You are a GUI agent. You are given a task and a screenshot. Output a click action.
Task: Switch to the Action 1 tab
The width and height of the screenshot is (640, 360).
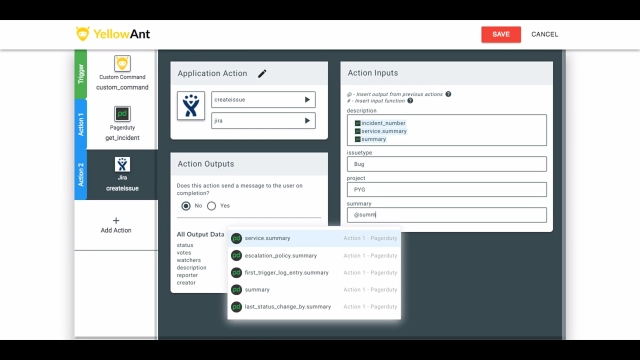(81, 124)
